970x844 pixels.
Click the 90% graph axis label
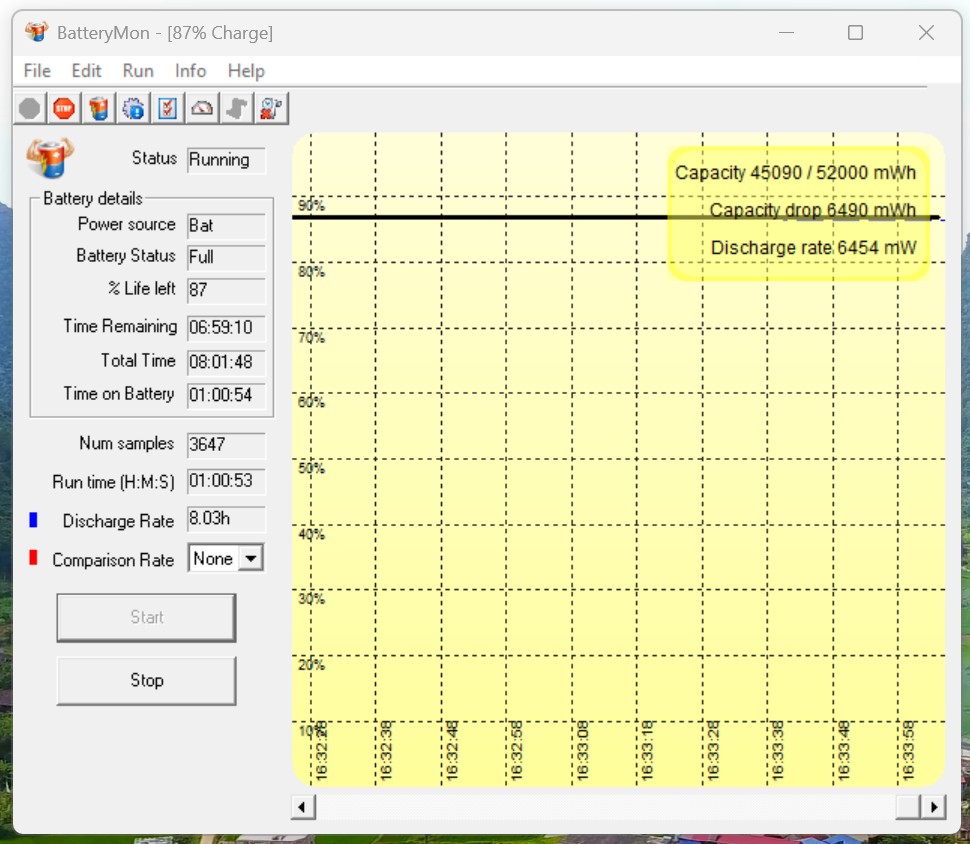click(x=311, y=205)
